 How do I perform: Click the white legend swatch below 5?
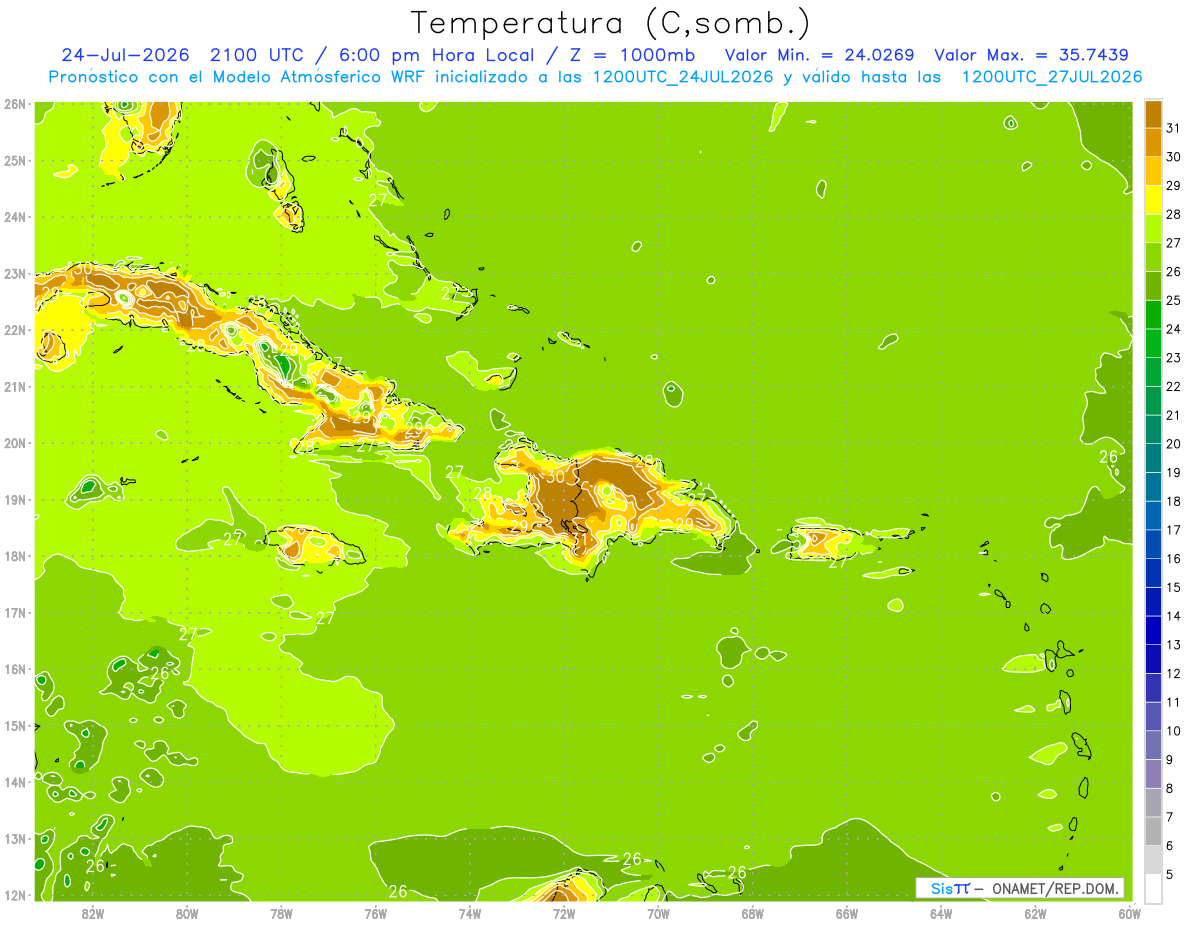[1153, 889]
